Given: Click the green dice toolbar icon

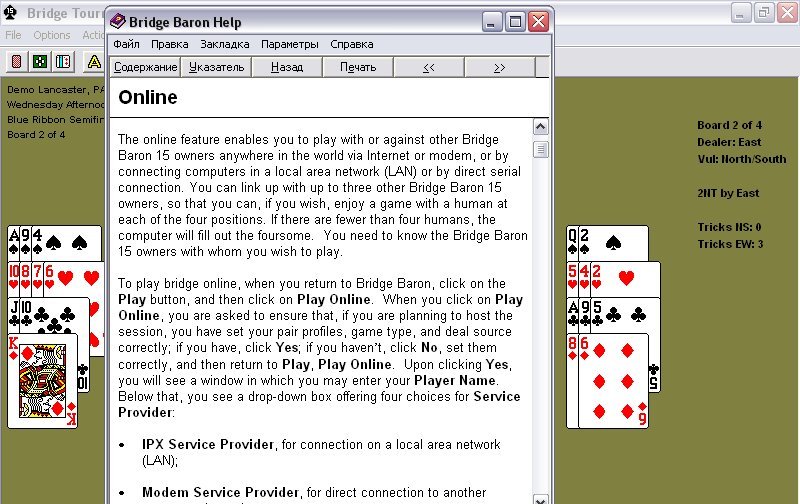Looking at the screenshot, I should click(x=40, y=62).
